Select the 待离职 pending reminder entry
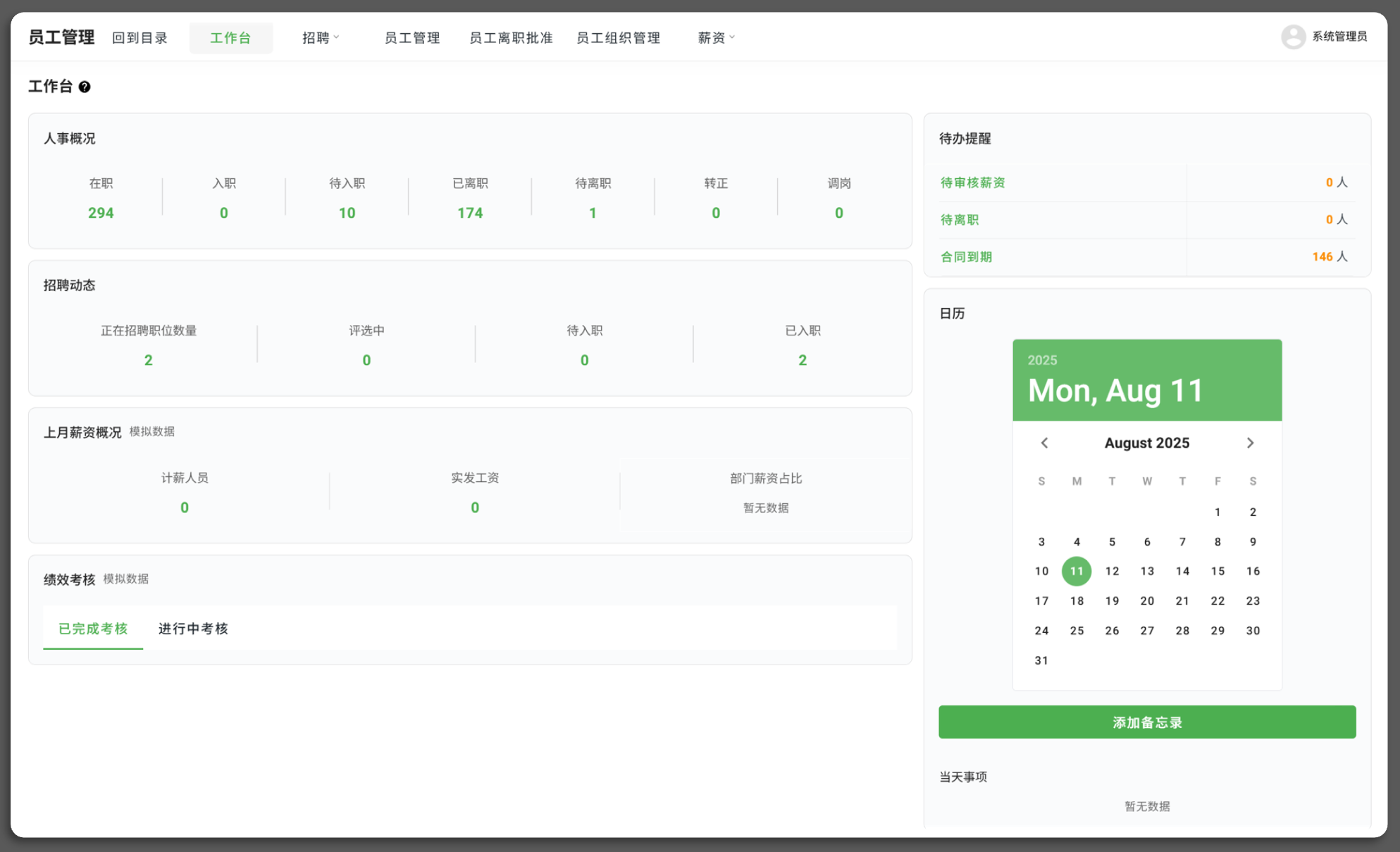This screenshot has height=852, width=1400. coord(959,219)
